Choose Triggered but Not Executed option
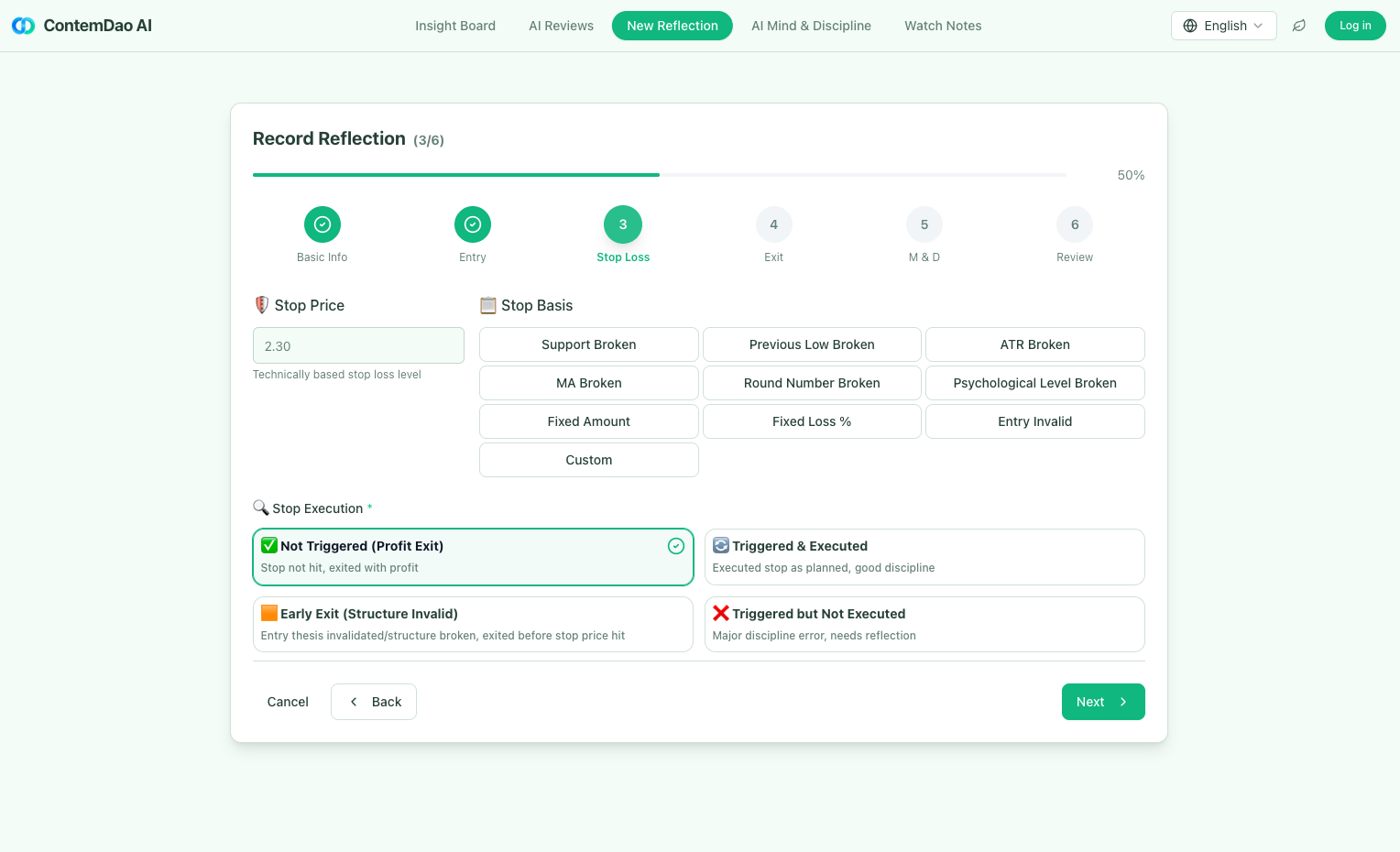Image resolution: width=1400 pixels, height=852 pixels. [x=924, y=624]
